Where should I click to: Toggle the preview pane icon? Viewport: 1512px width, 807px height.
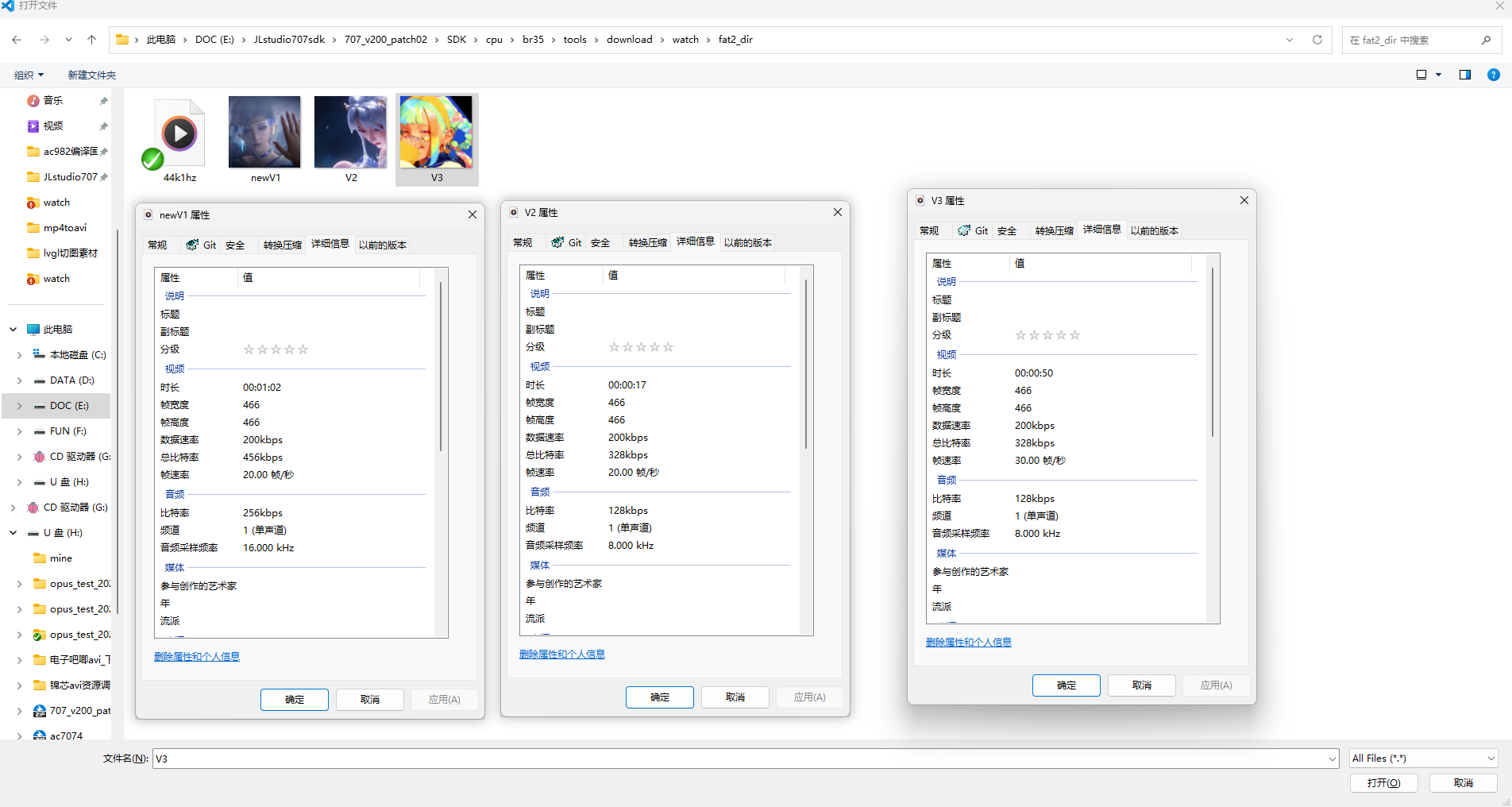1465,75
